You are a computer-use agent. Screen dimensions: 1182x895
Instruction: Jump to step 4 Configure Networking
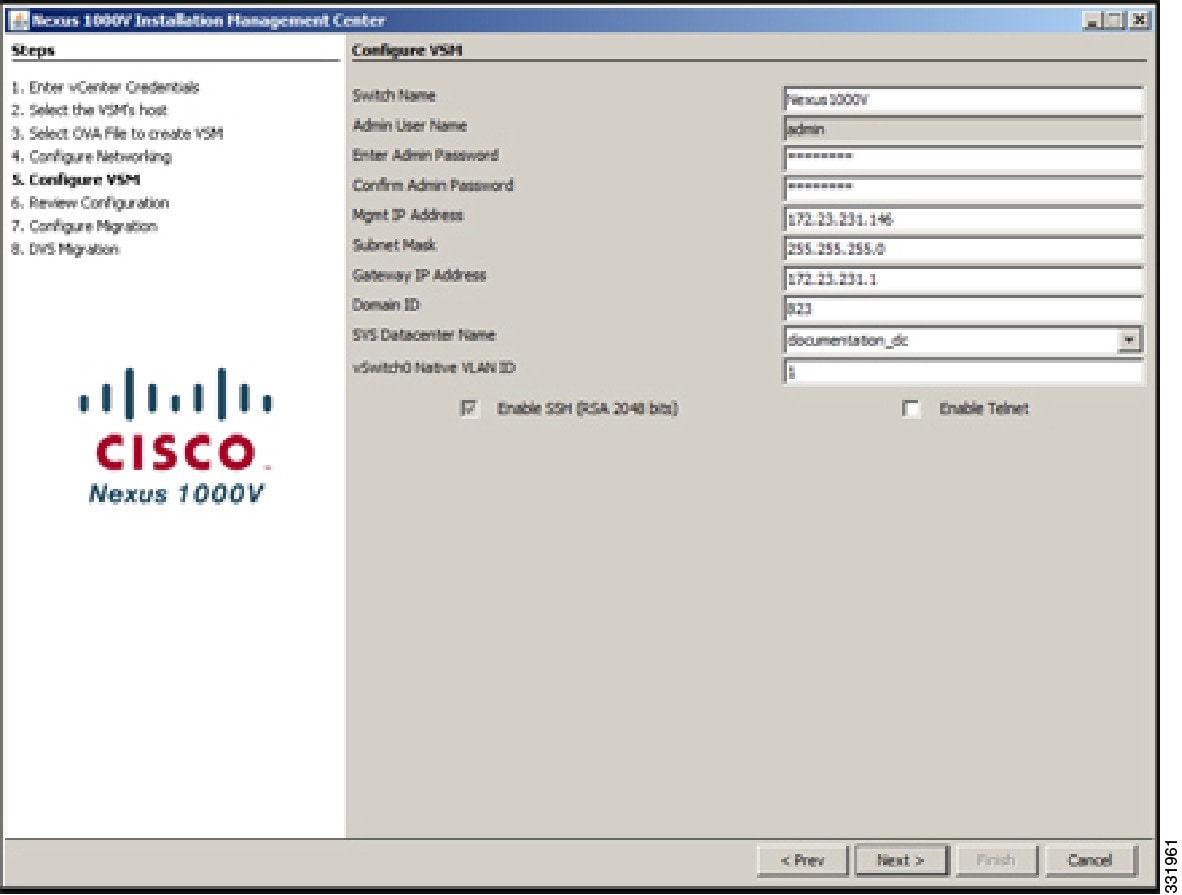92,157
